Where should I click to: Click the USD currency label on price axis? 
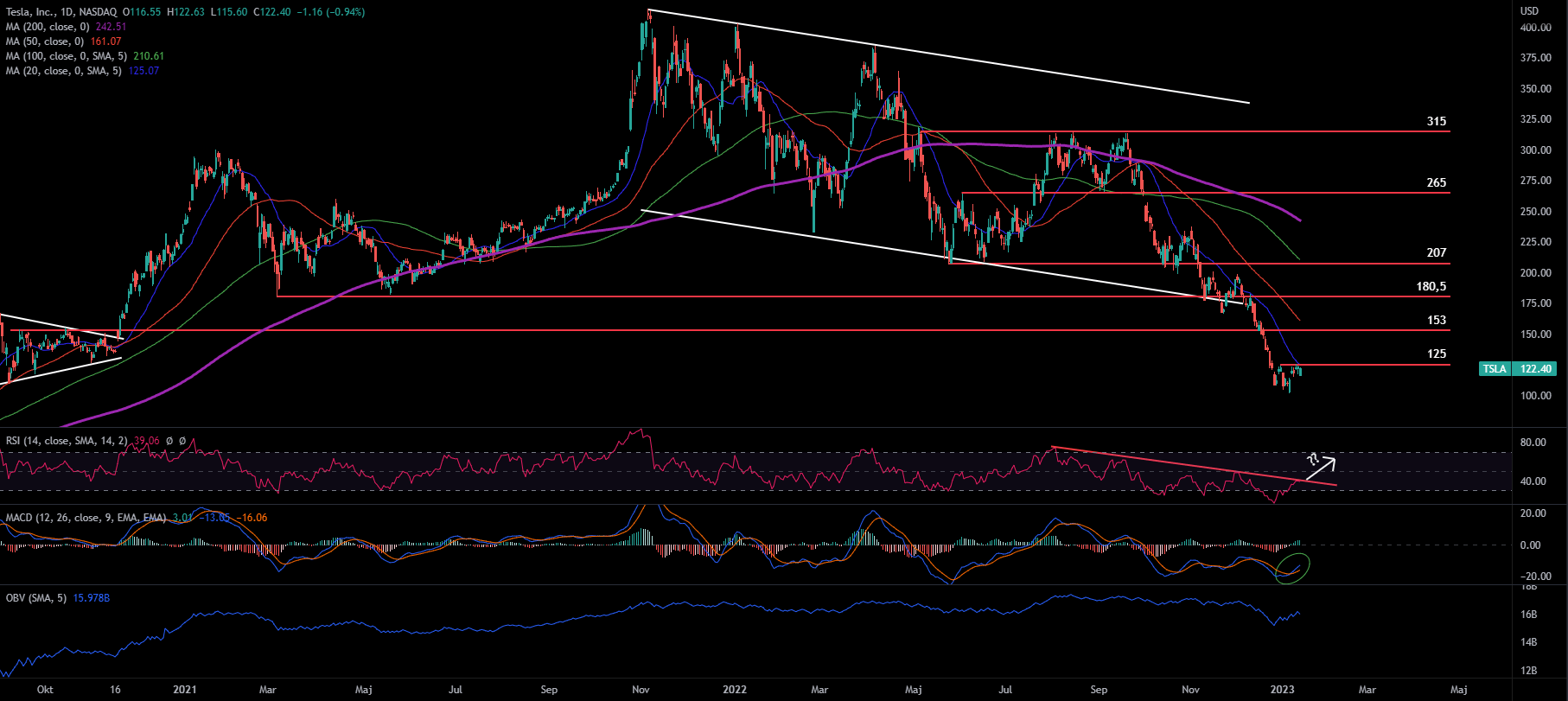[x=1529, y=11]
